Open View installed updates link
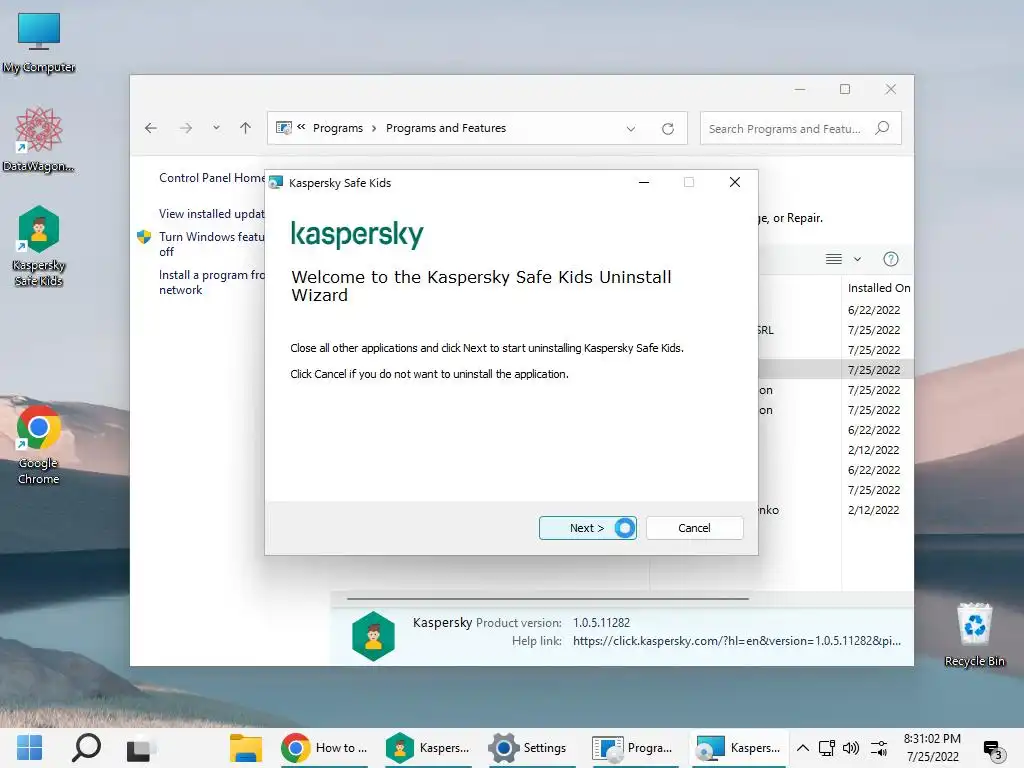Image resolution: width=1024 pixels, height=768 pixels. (x=212, y=214)
